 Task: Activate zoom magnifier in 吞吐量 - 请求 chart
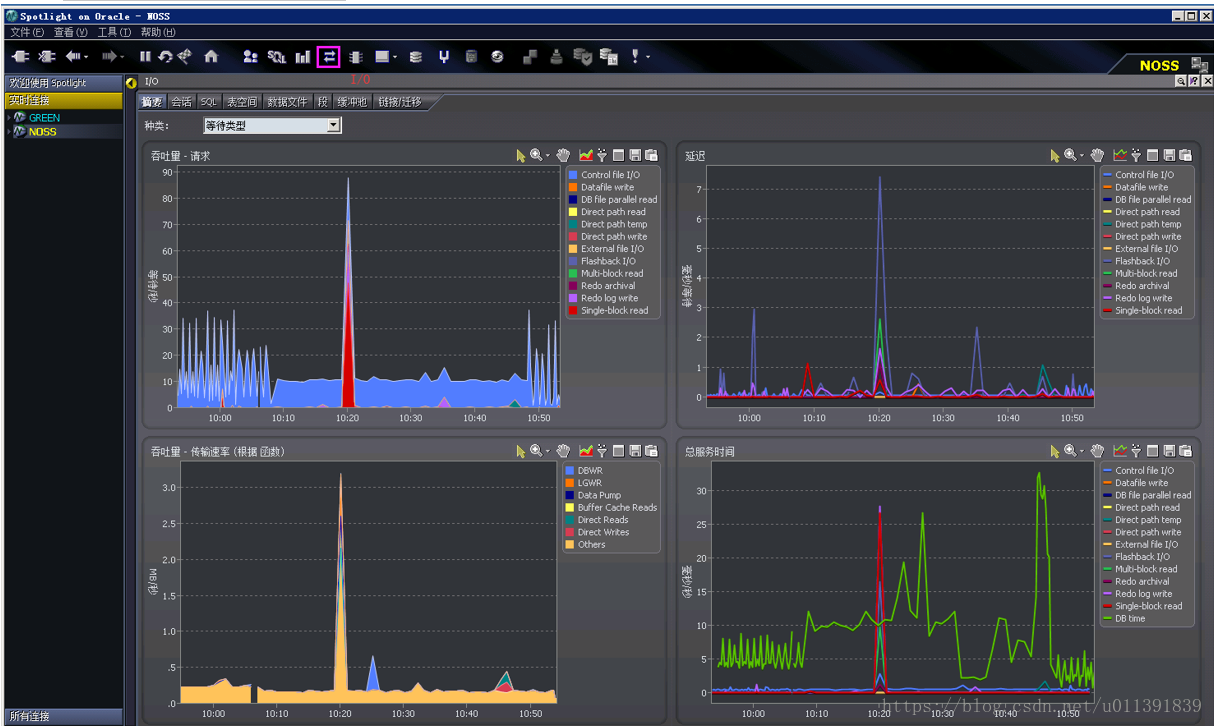click(x=536, y=155)
